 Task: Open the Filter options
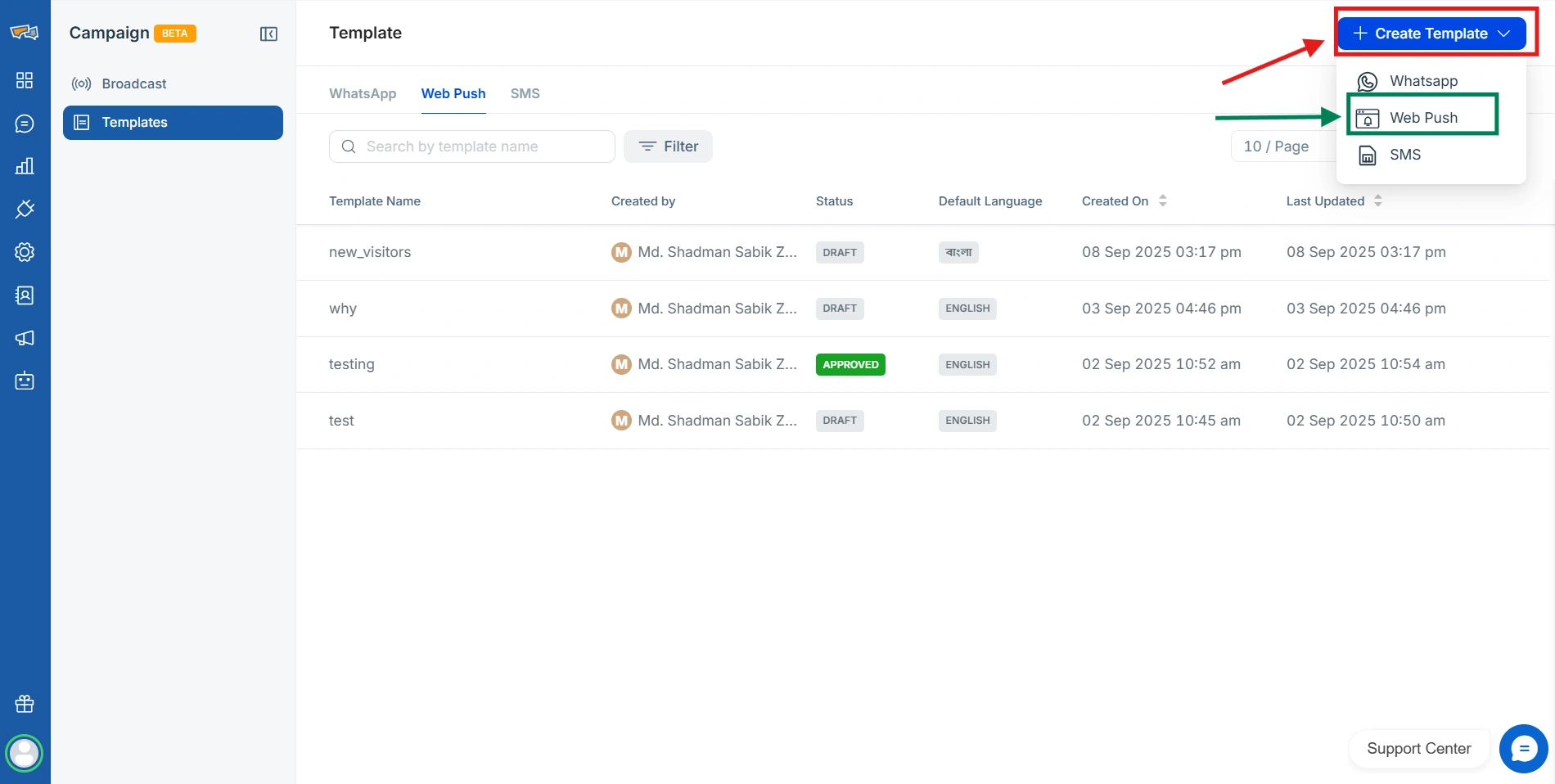(x=668, y=146)
